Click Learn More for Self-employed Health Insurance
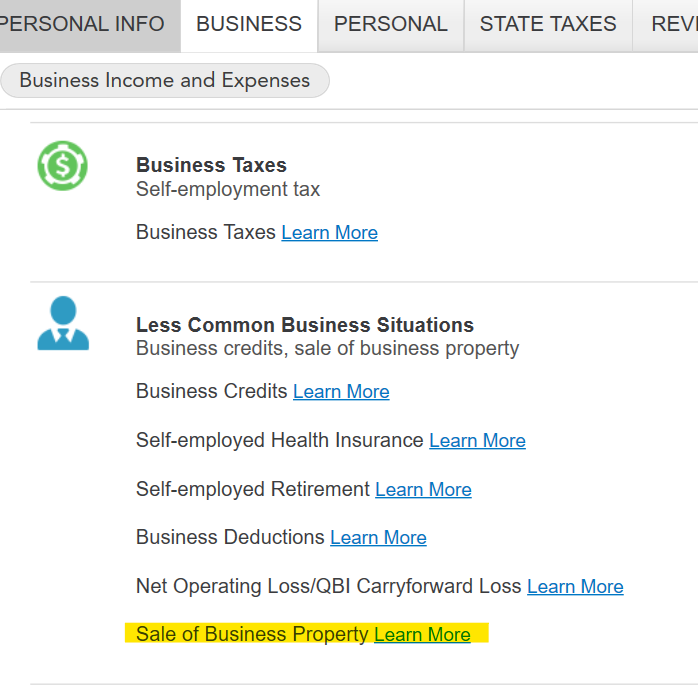Viewport: 698px width, 690px height. click(477, 441)
